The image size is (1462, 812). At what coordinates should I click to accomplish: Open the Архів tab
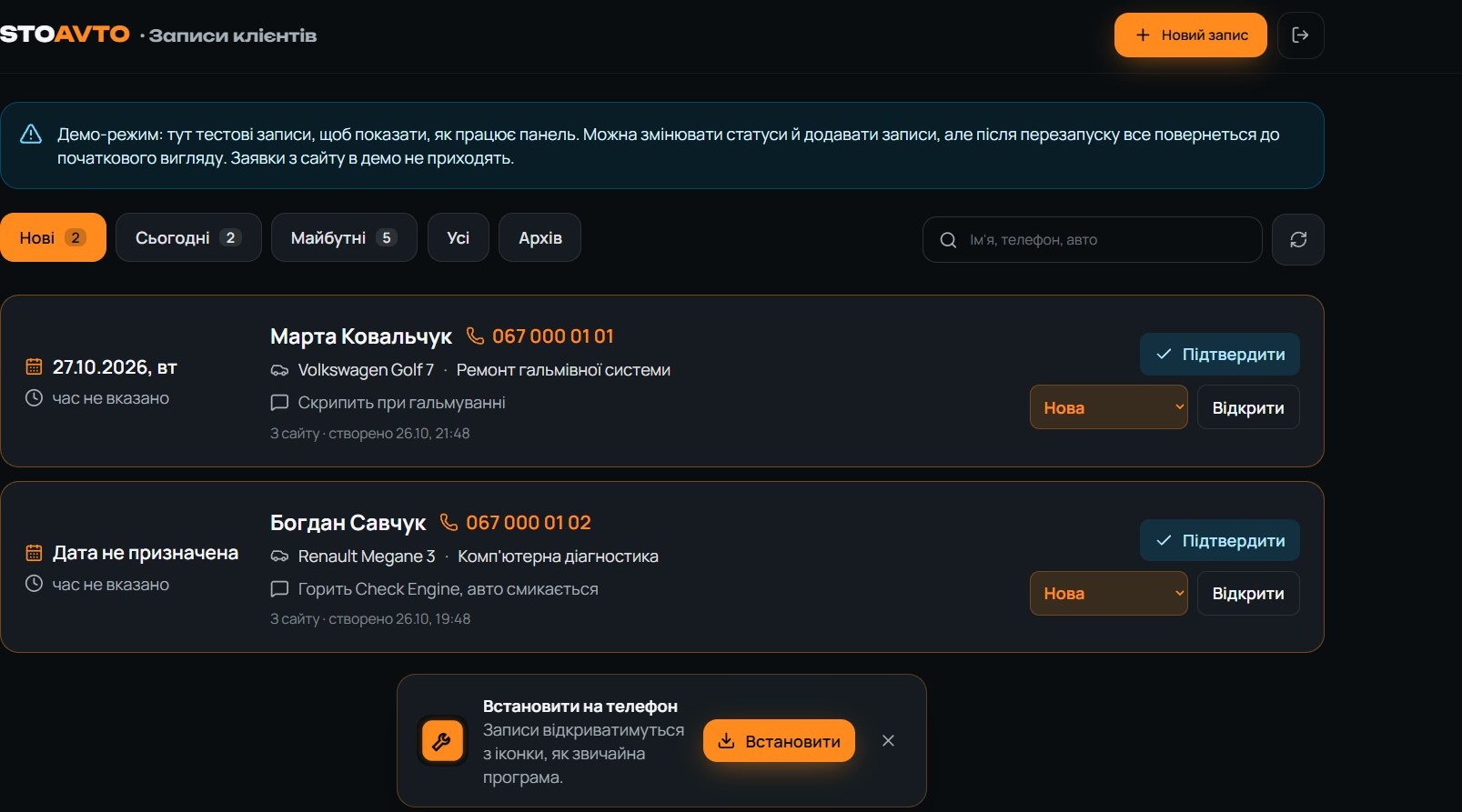click(x=540, y=237)
